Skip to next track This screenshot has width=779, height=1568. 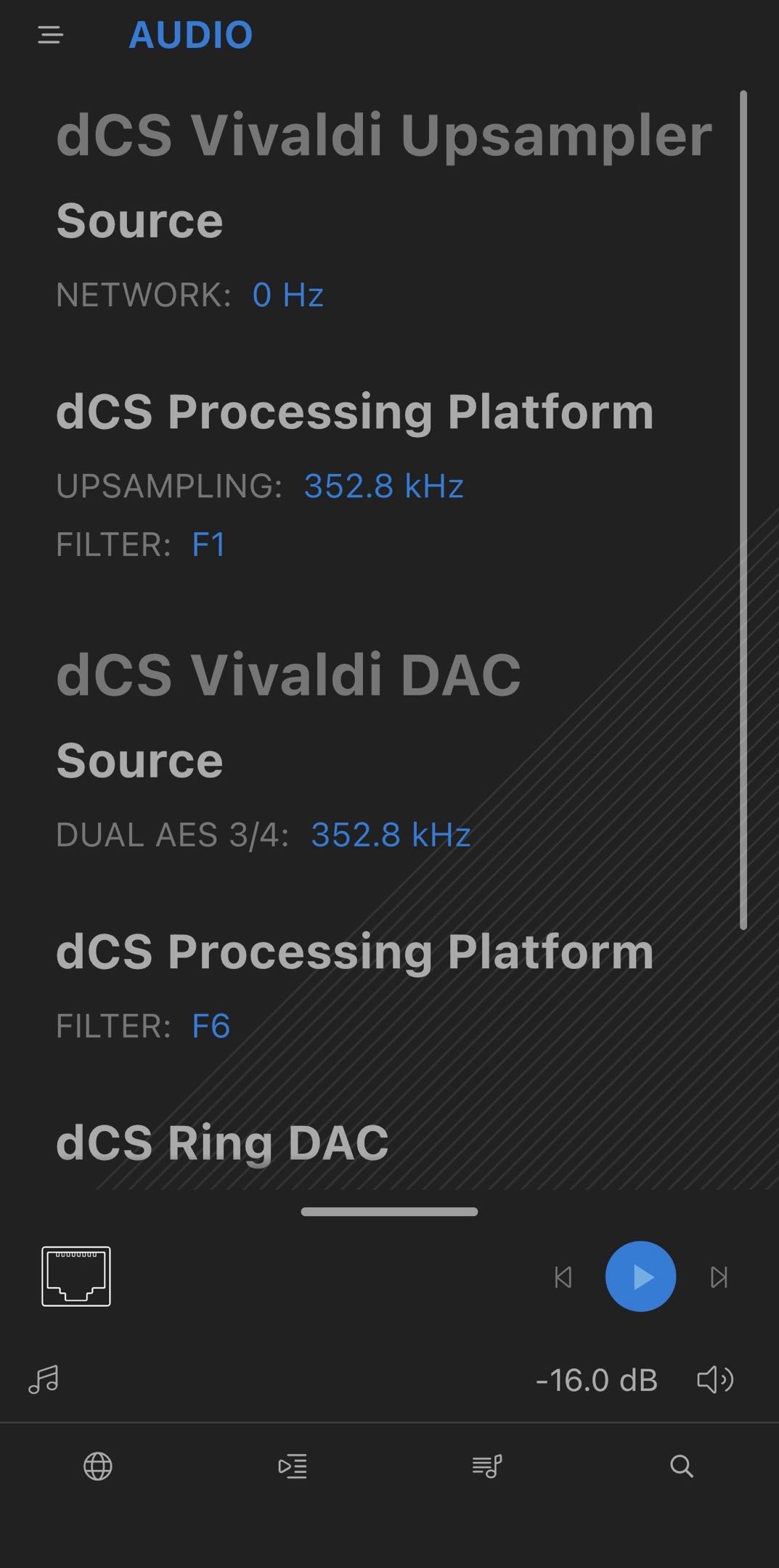tap(719, 1277)
